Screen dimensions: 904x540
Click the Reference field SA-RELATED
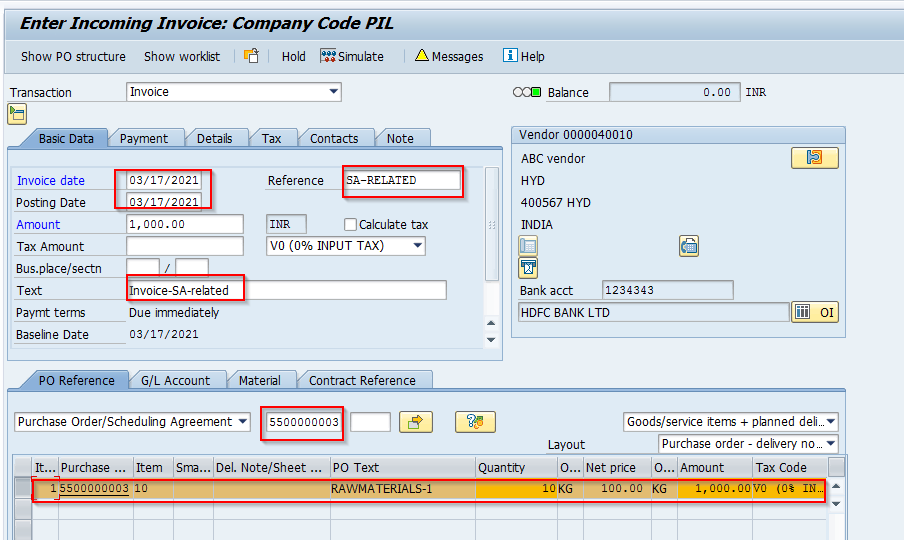point(402,180)
